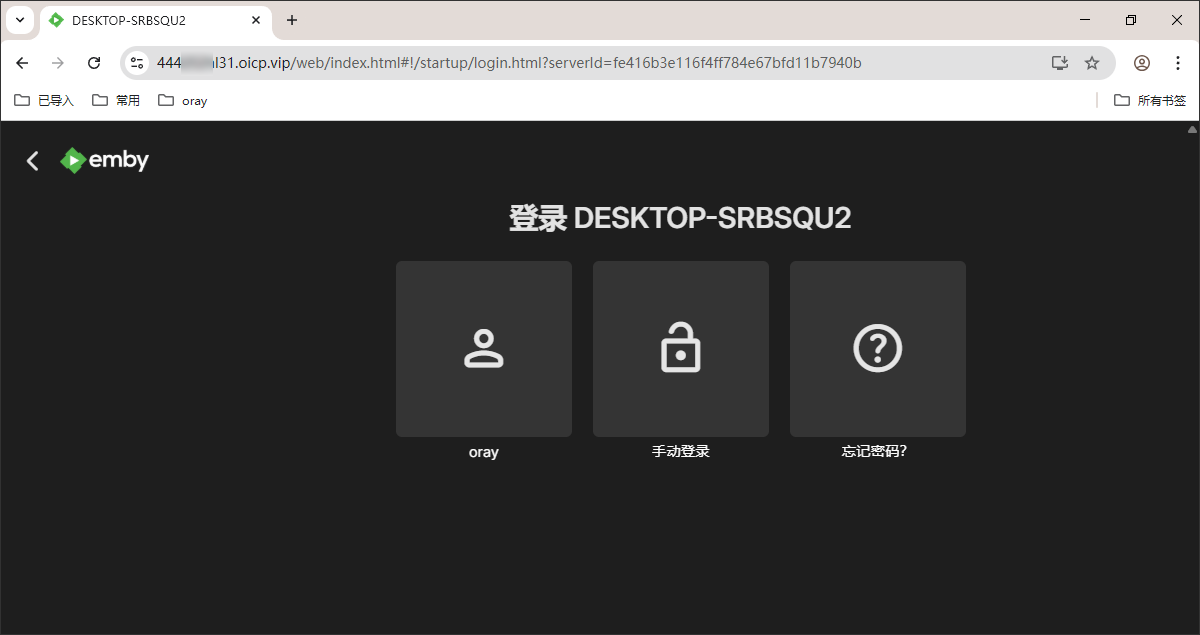Select the DESKTOP-SRBSQU2 browser tab

[x=156, y=21]
